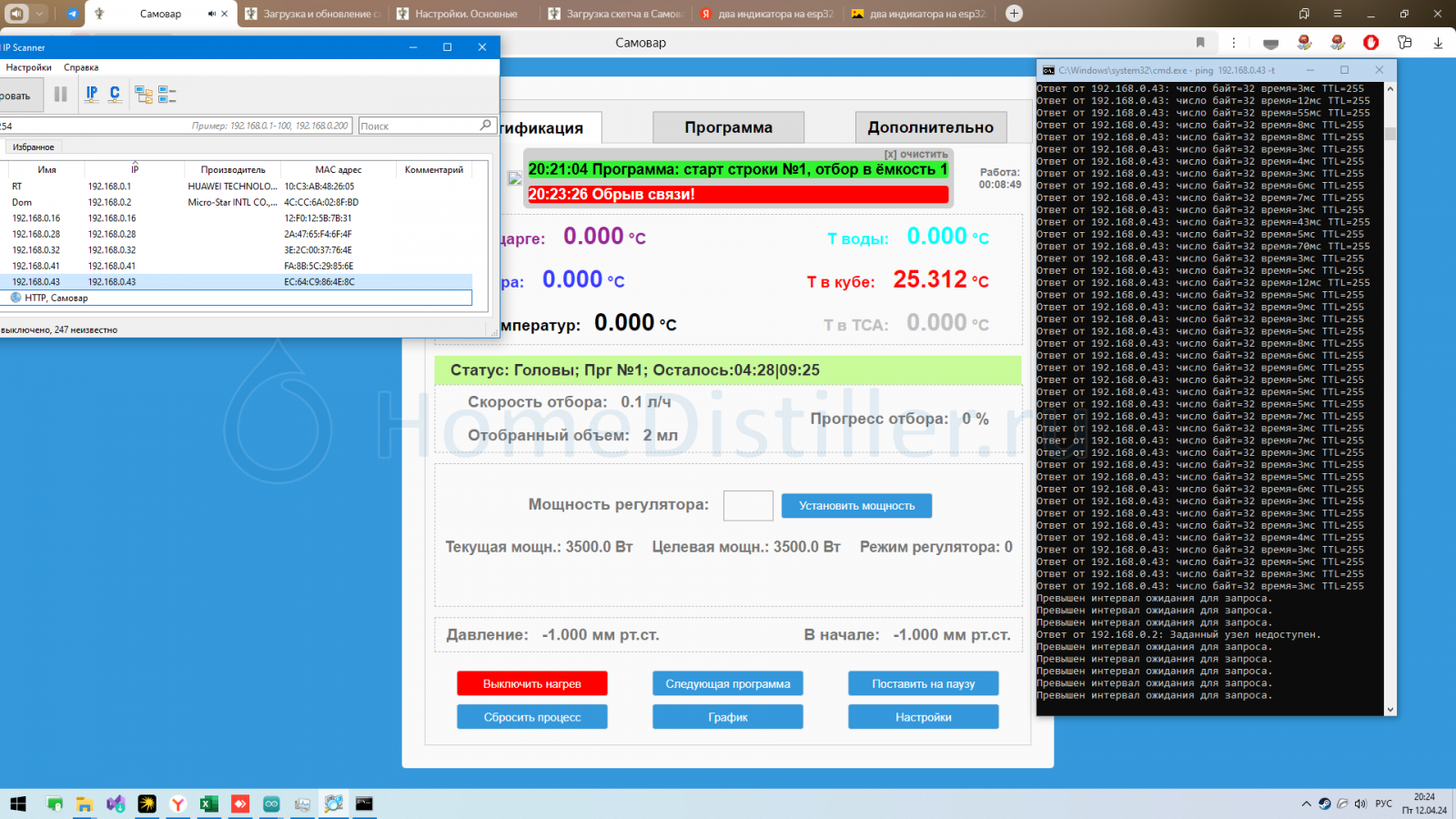Click the IP toolbar icon in IP Scanner
1456x819 pixels.
tap(92, 94)
